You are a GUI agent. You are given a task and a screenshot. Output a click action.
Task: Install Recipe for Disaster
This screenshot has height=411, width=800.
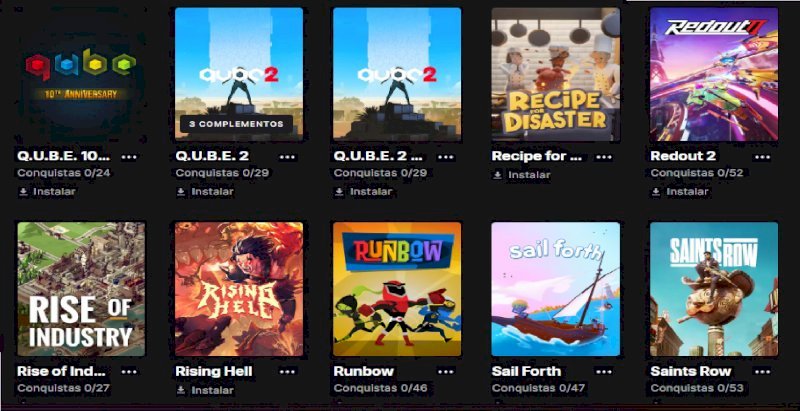pos(521,175)
